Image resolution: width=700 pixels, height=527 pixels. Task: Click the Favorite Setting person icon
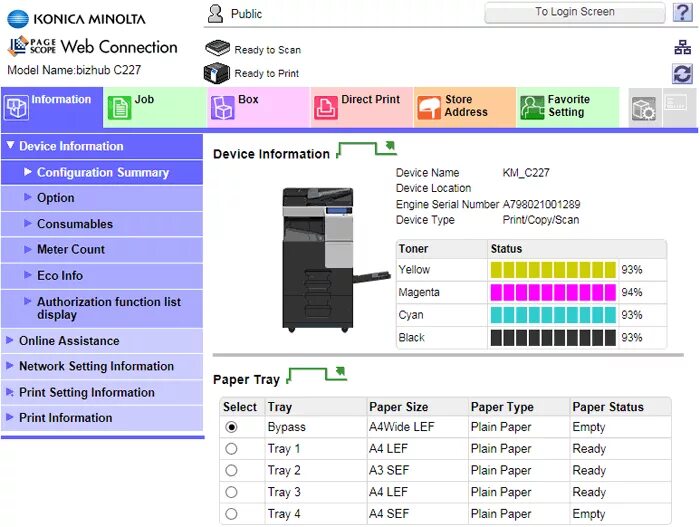532,108
